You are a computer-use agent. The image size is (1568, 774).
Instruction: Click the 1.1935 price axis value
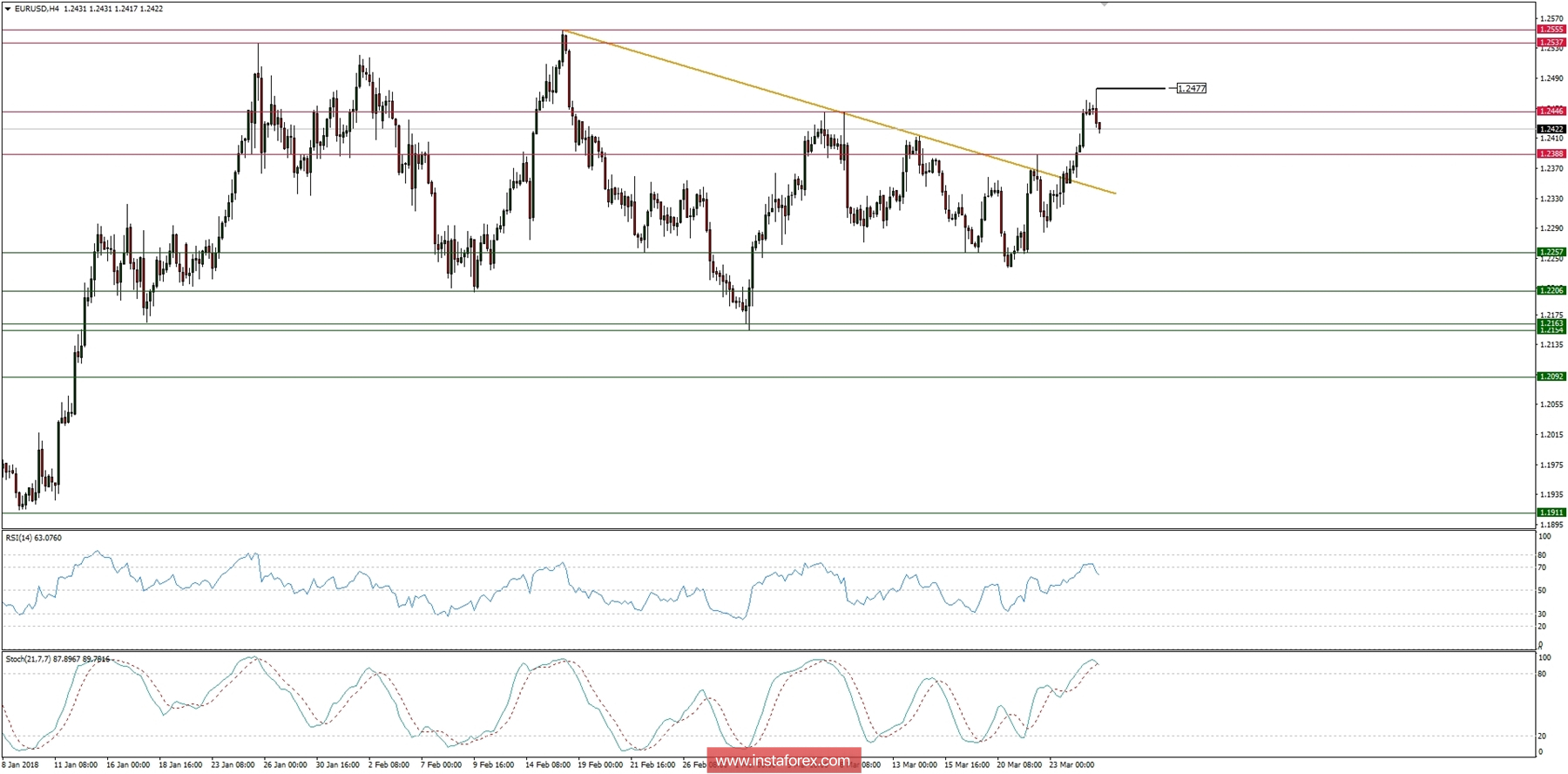[x=1551, y=495]
